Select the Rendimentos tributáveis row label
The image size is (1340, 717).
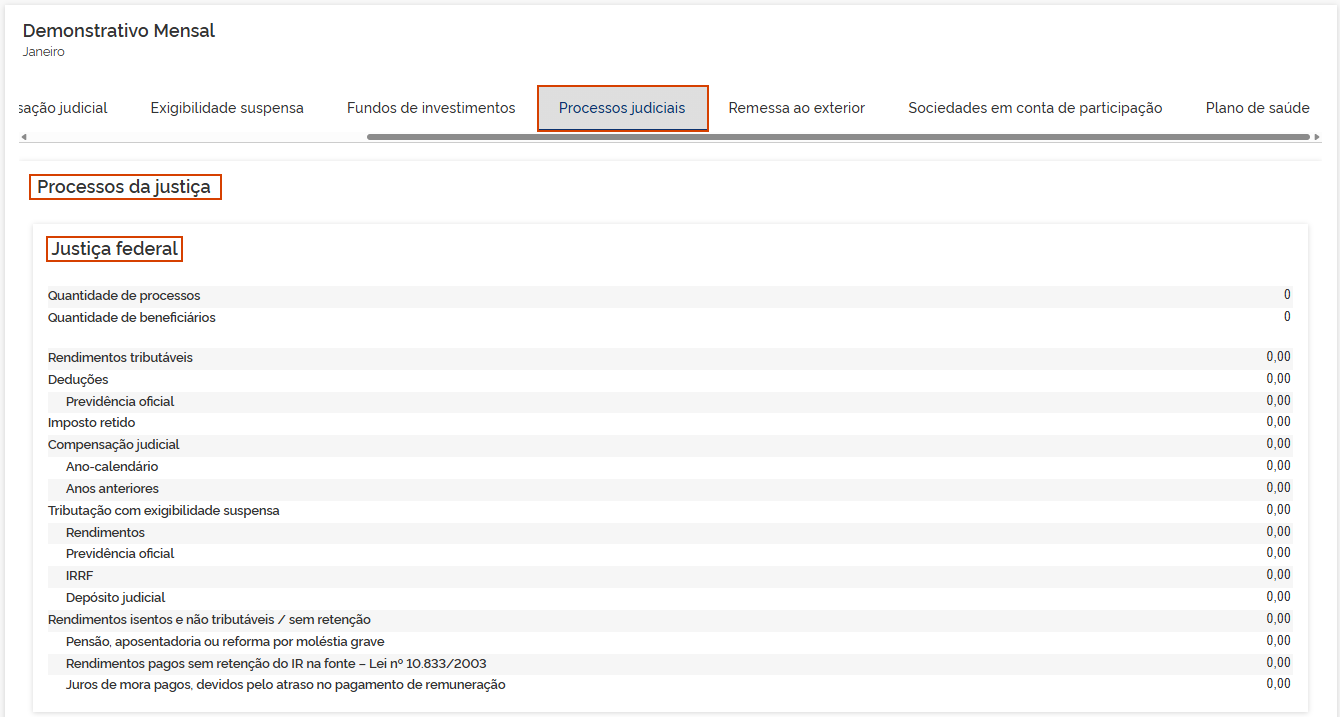[120, 358]
